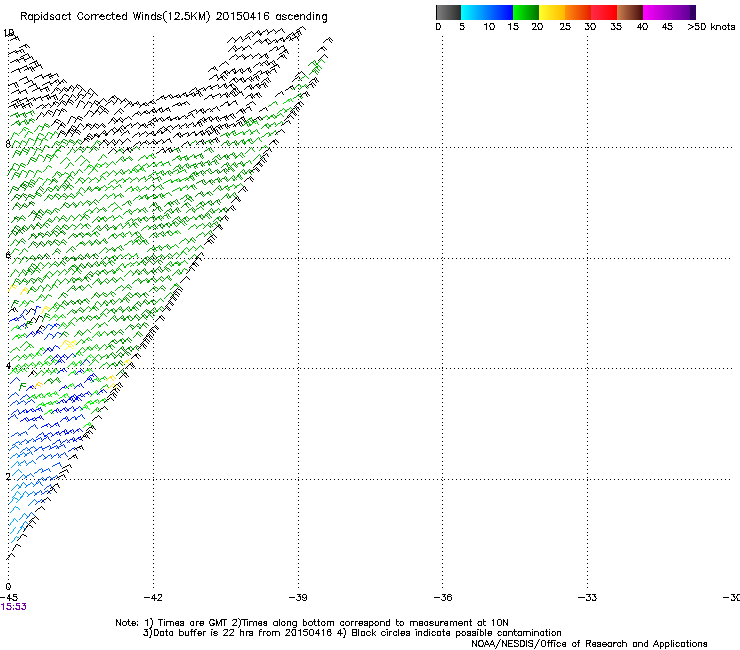Viewport: 740px width, 650px height.
Task: Click the yellow 20-25 knots color band
Action: click(x=552, y=12)
